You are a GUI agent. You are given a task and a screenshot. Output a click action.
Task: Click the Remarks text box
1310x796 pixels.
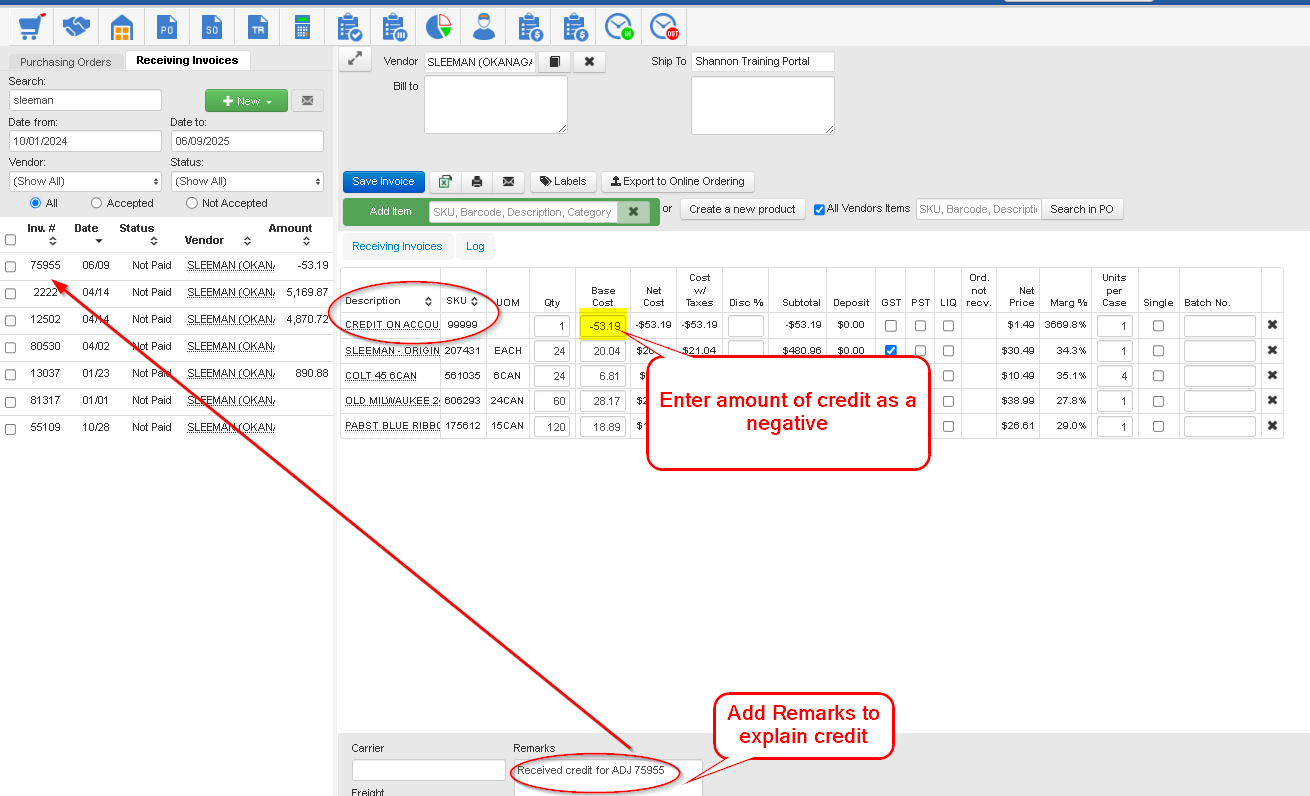608,778
